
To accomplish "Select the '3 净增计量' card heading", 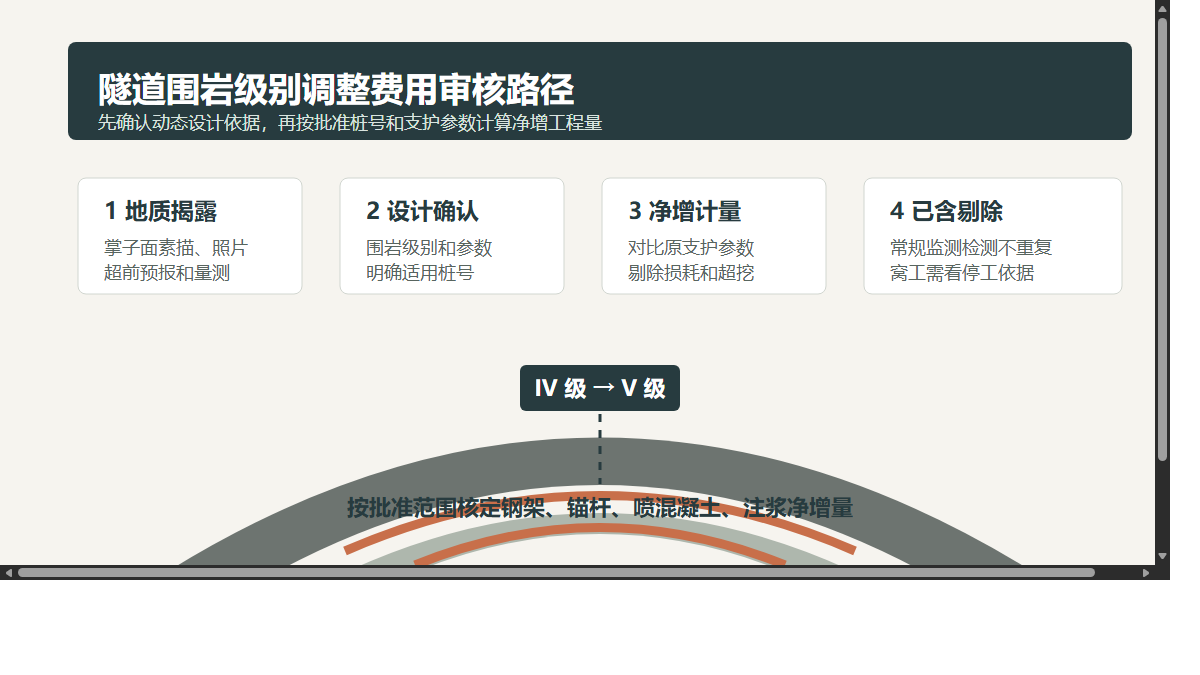I will point(685,212).
